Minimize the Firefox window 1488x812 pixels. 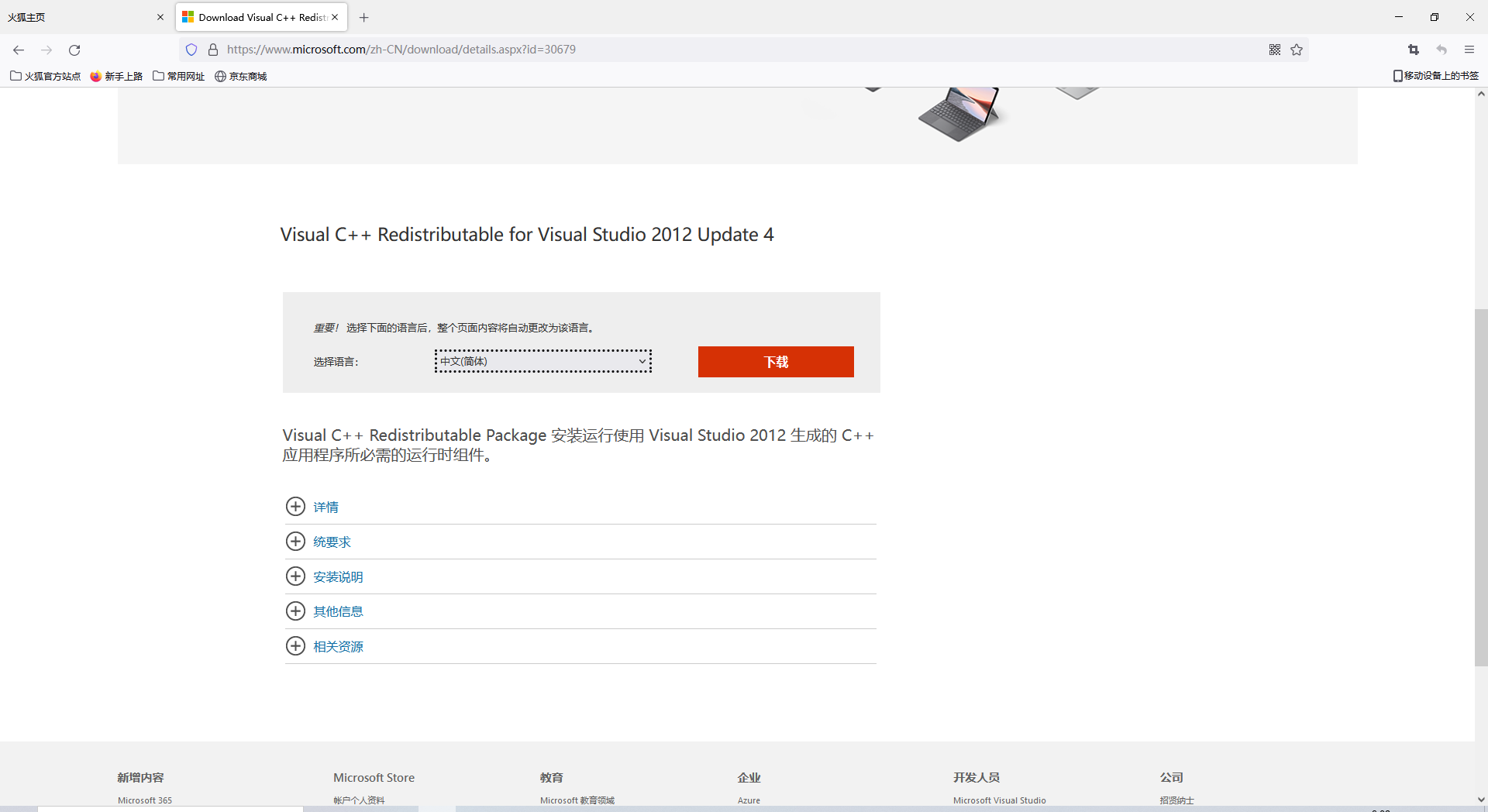tap(1399, 17)
